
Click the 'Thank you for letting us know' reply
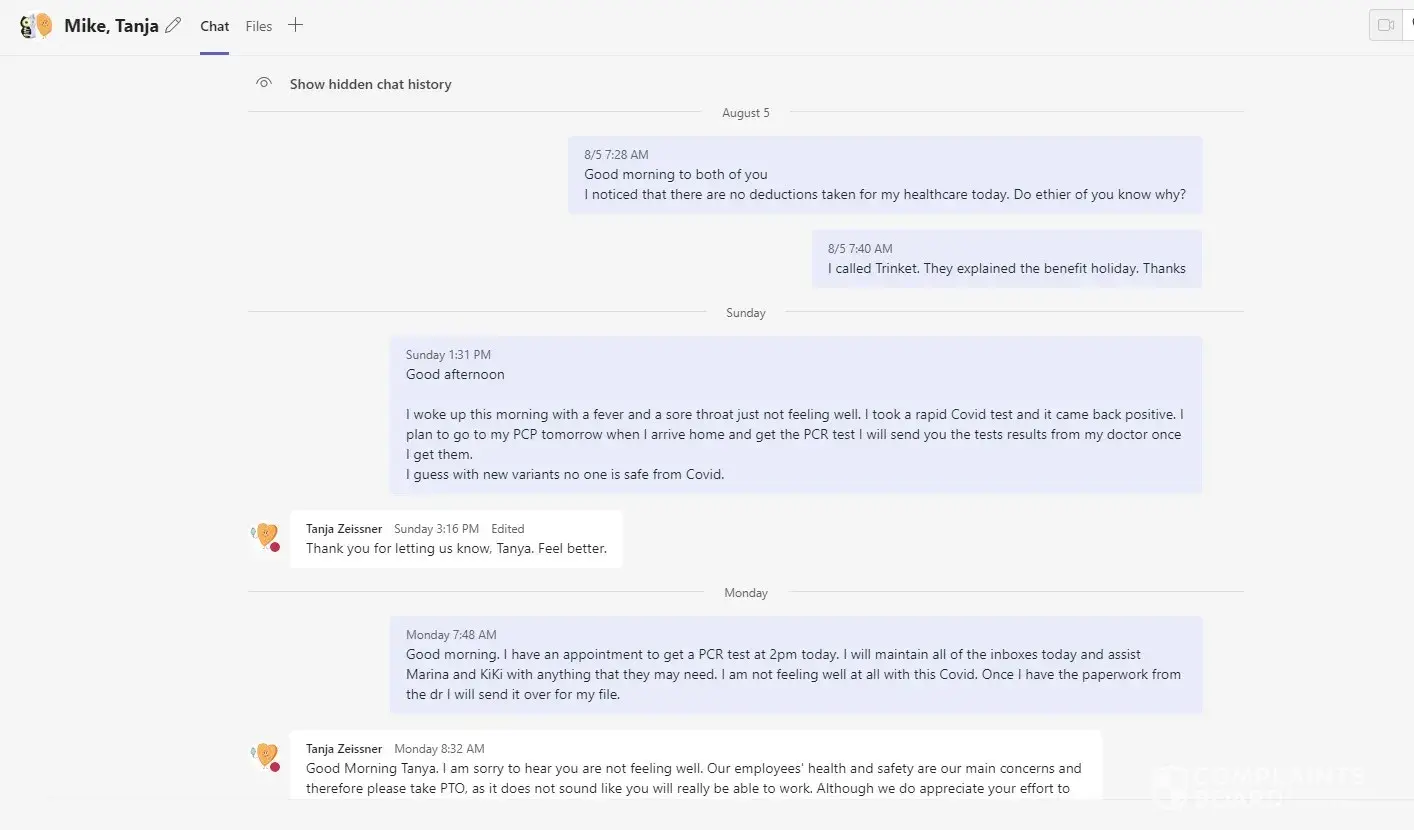pos(456,549)
